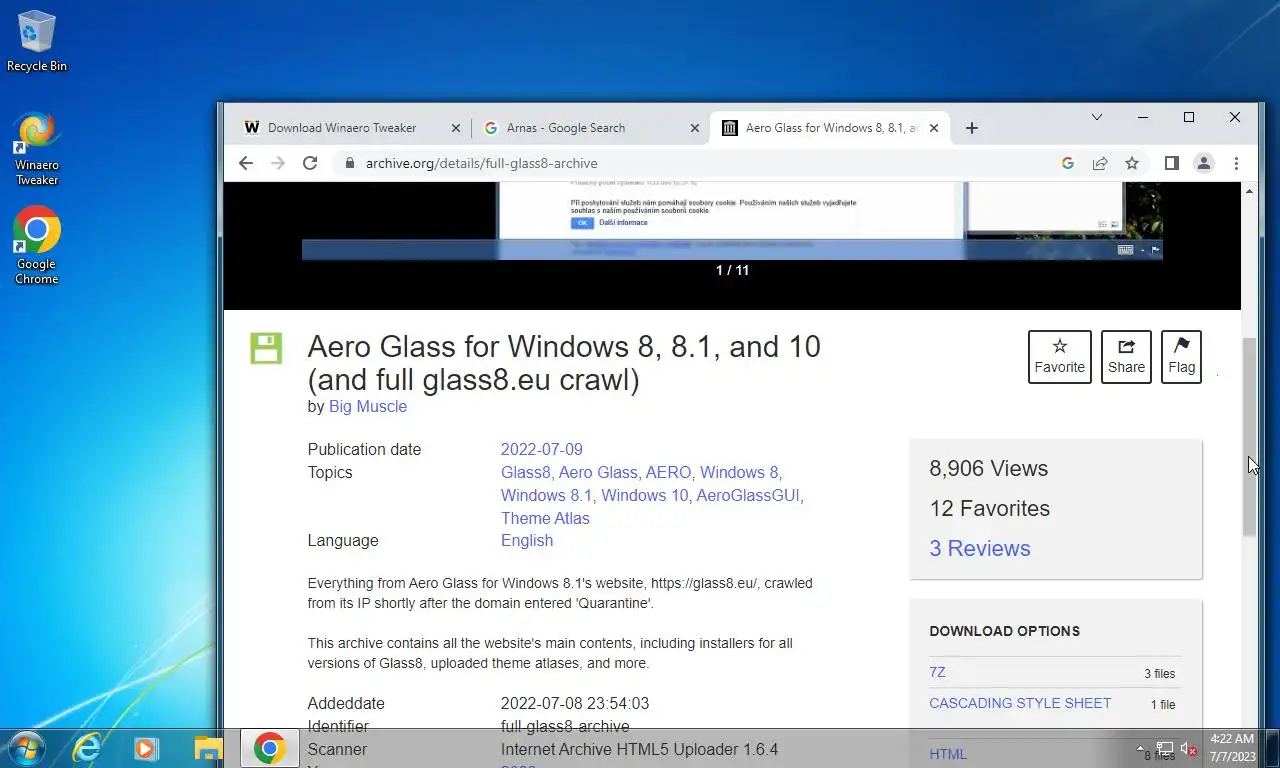The image size is (1280, 768).
Task: Select the Aero Glass for Windows tab
Action: (x=830, y=128)
